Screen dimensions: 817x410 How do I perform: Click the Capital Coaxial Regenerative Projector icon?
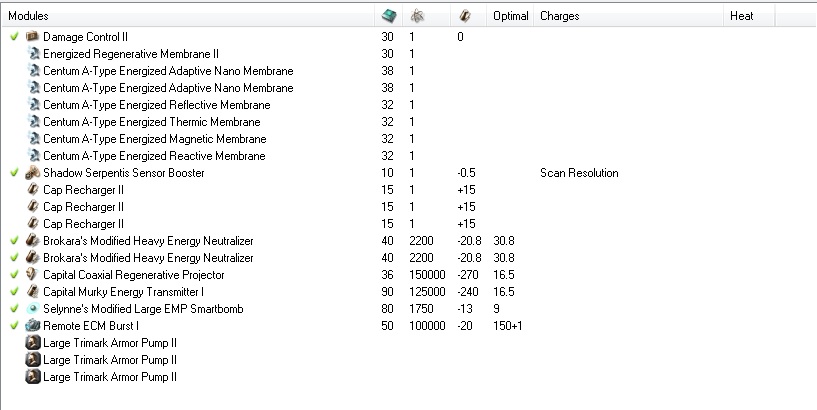point(33,275)
